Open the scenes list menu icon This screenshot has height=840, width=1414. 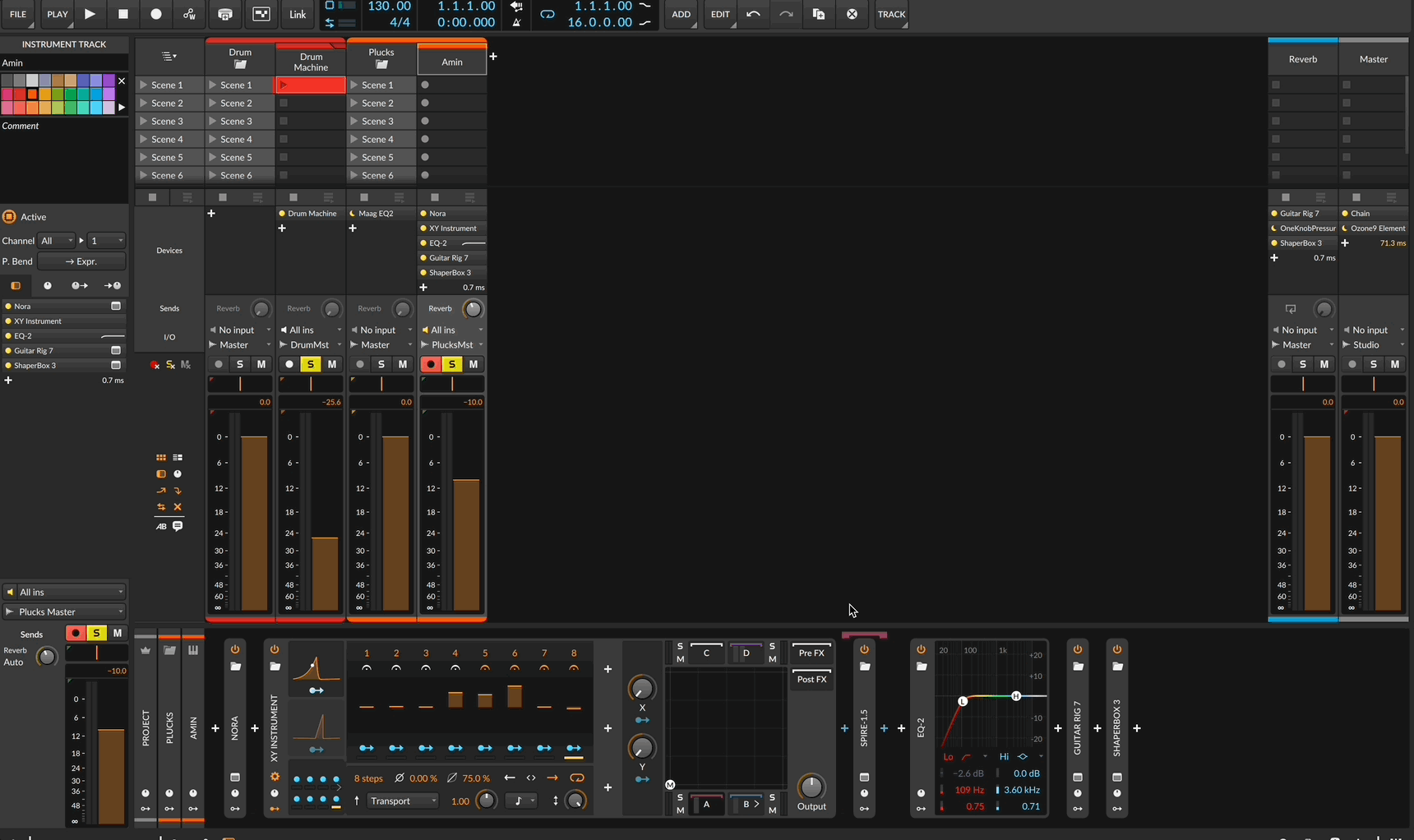coord(169,57)
